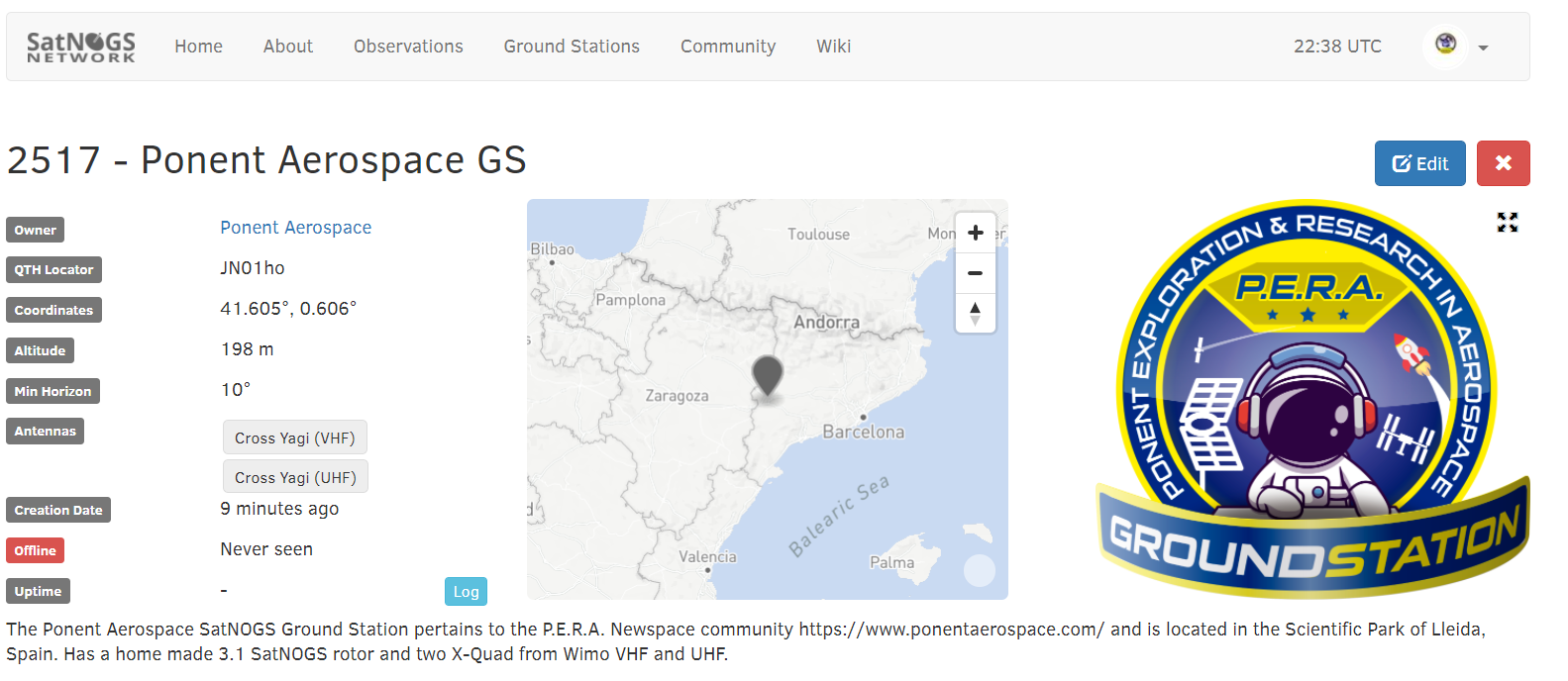Click the QTH Locator label badge
The width and height of the screenshot is (1568, 681).
(53, 269)
